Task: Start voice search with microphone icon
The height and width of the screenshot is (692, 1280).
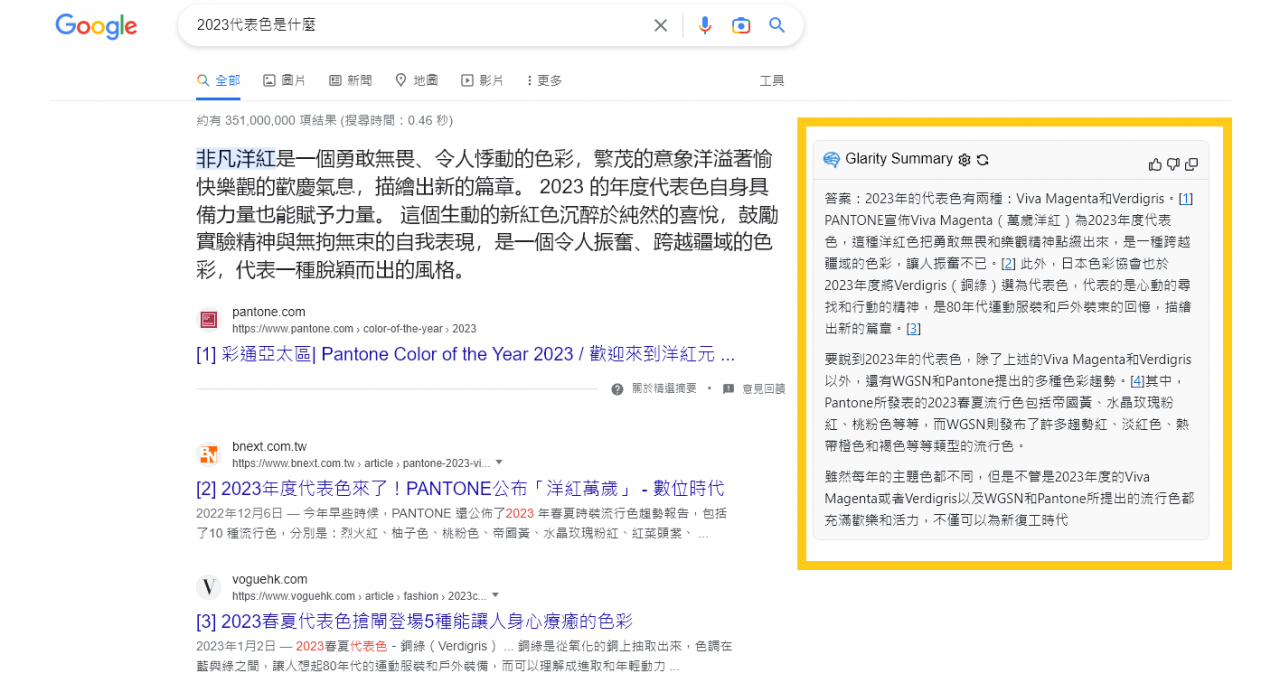Action: [705, 26]
